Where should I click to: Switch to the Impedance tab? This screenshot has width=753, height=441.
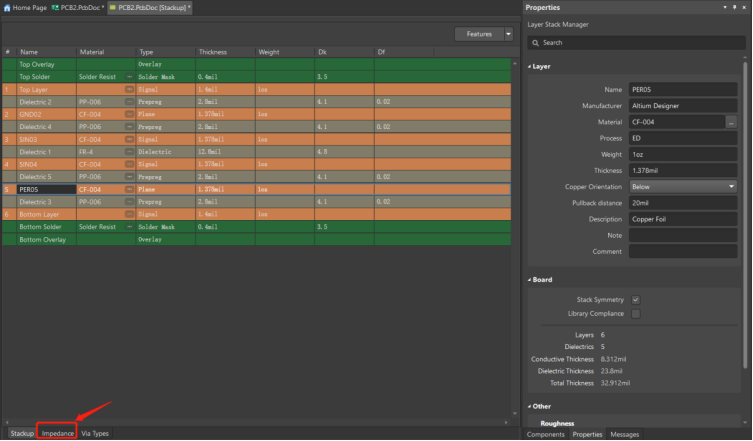58,434
